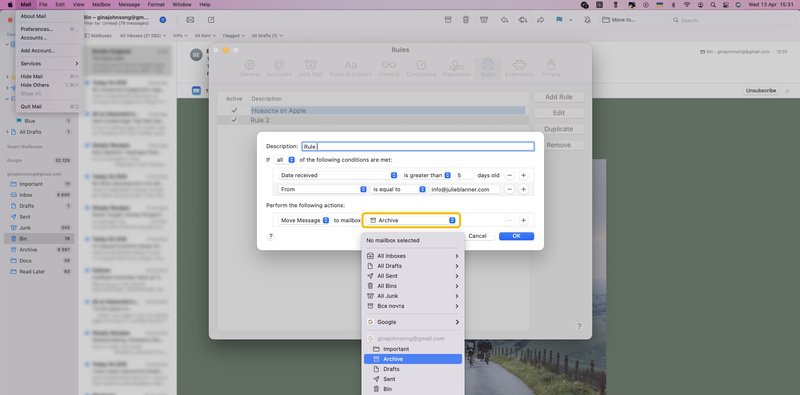The height and width of the screenshot is (395, 800).
Task: Click the help button in the Rules window
Action: coord(579,326)
